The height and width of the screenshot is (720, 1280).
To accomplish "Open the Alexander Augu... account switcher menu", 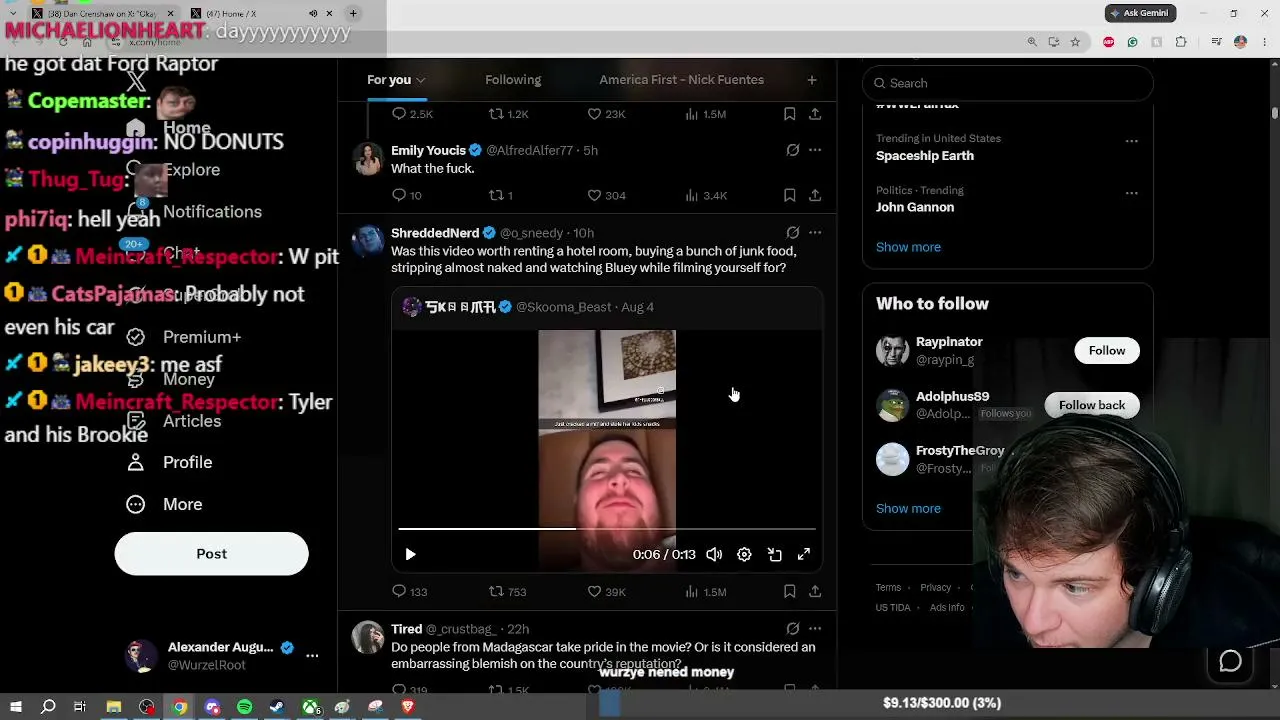I will 222,656.
